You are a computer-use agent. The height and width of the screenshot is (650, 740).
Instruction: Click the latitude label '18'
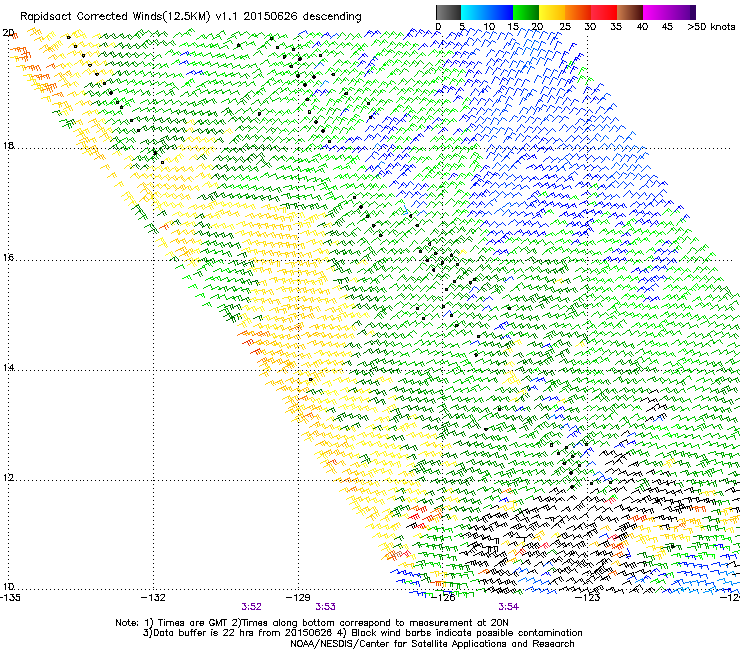point(8,145)
